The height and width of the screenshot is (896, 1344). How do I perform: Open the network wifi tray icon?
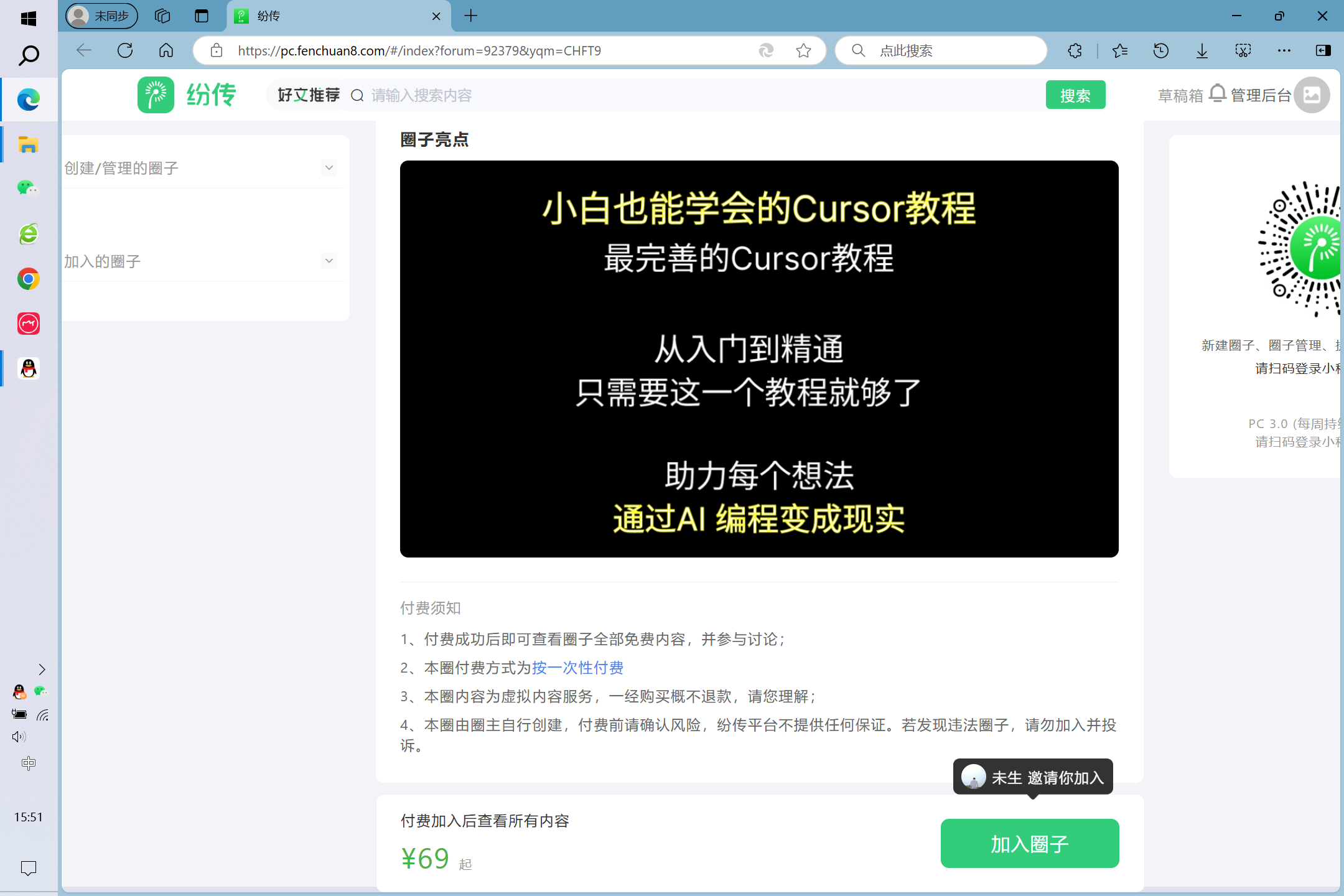coord(42,715)
